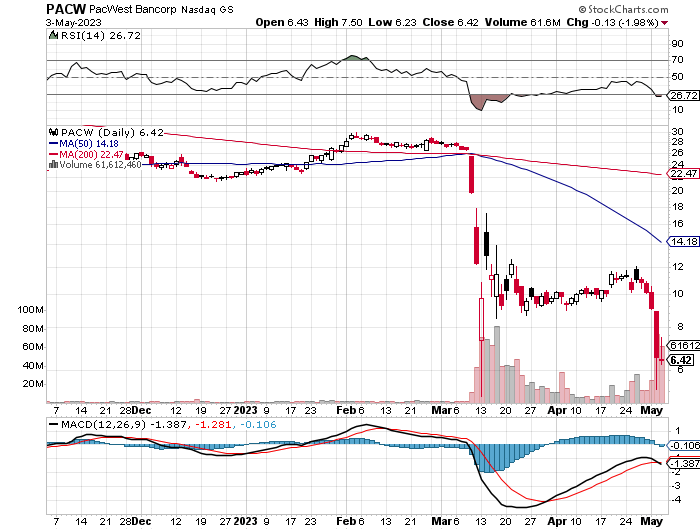Click the black MACD line marker in the legend

pyautogui.click(x=54, y=425)
